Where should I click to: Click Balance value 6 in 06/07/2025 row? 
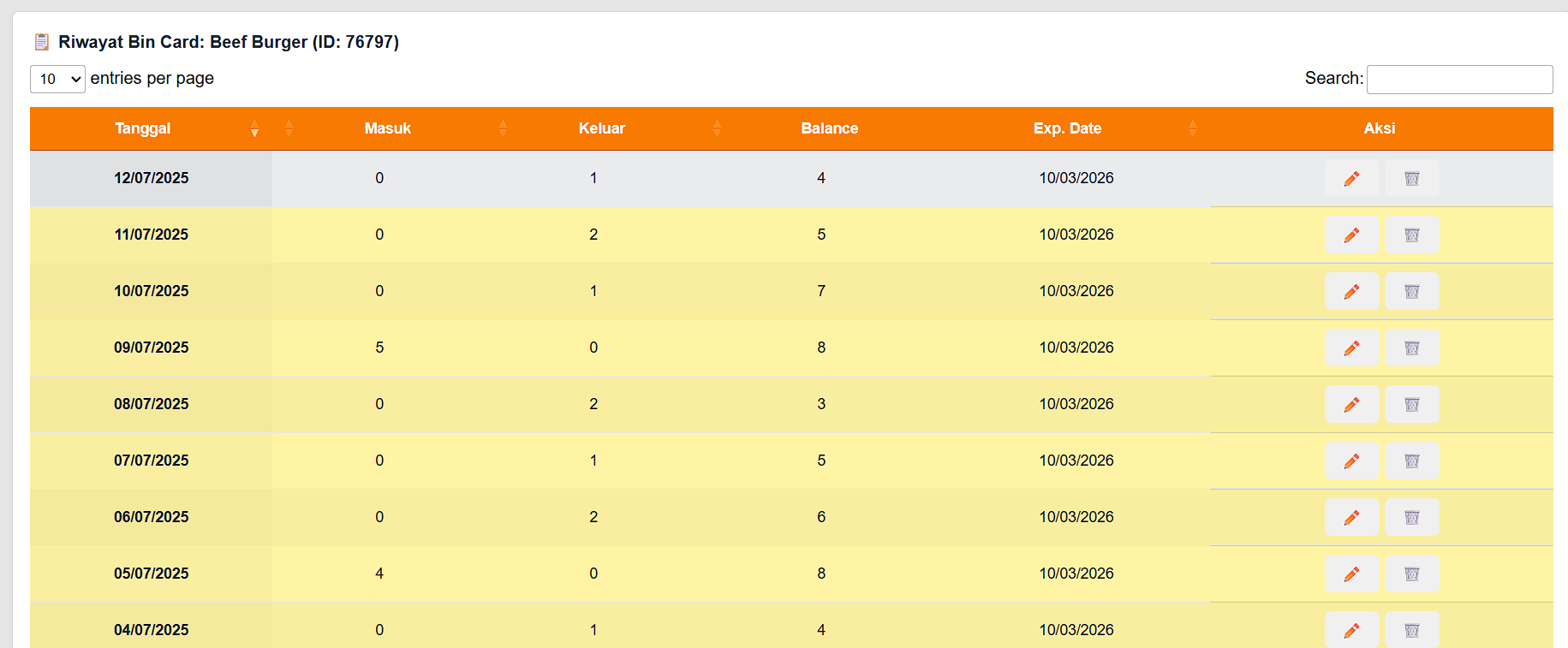click(821, 517)
